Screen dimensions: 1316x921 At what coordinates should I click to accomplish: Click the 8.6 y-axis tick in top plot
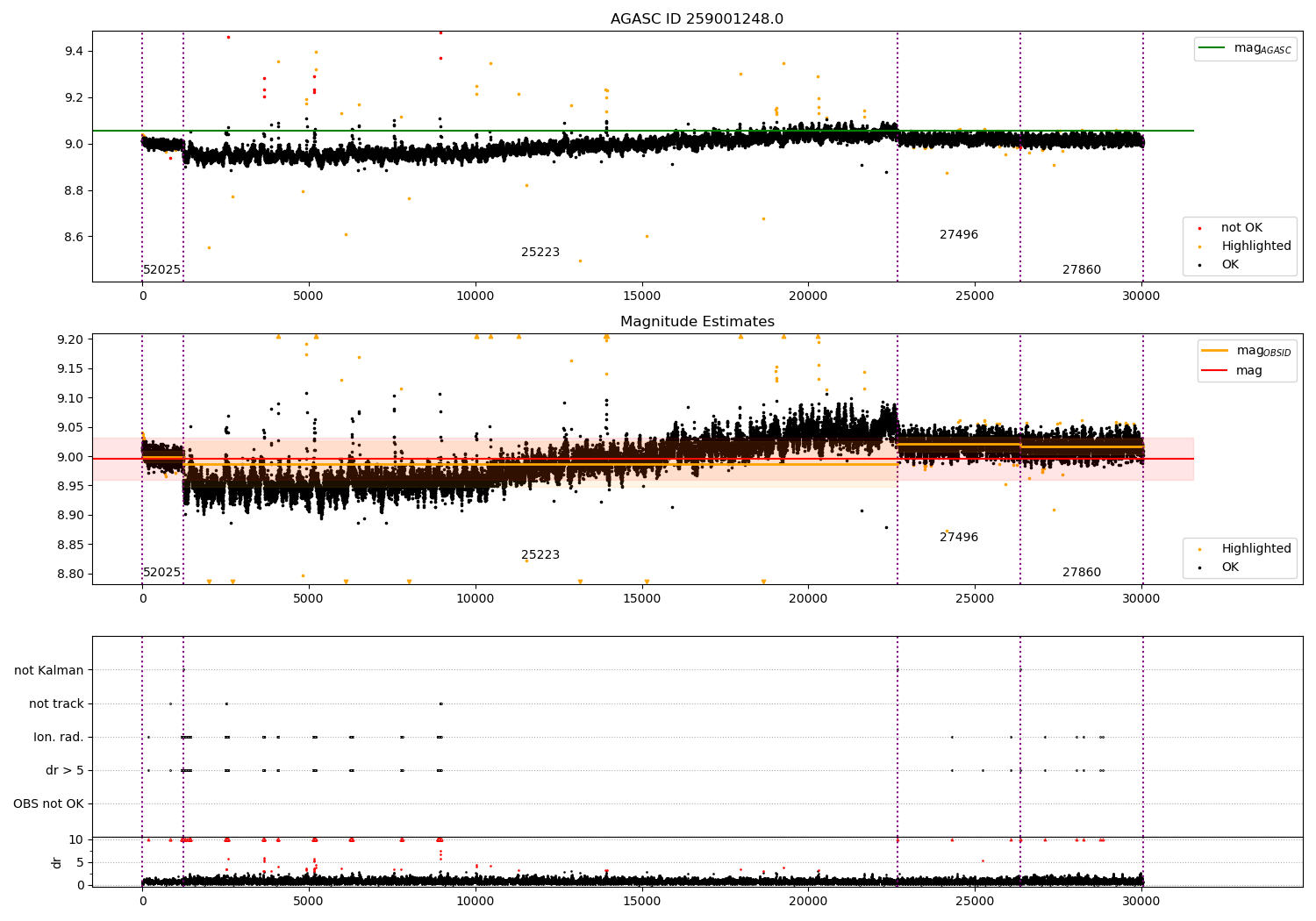(x=74, y=238)
